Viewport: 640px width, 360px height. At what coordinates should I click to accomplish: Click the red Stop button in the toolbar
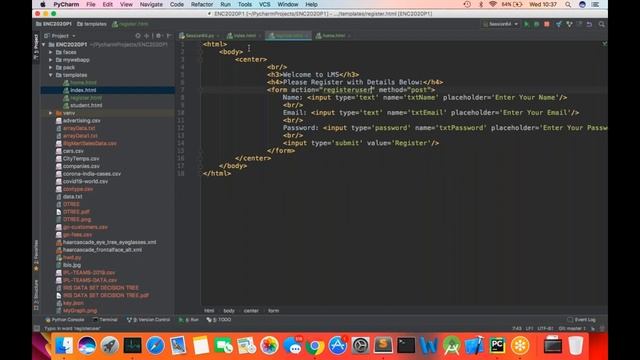547,24
